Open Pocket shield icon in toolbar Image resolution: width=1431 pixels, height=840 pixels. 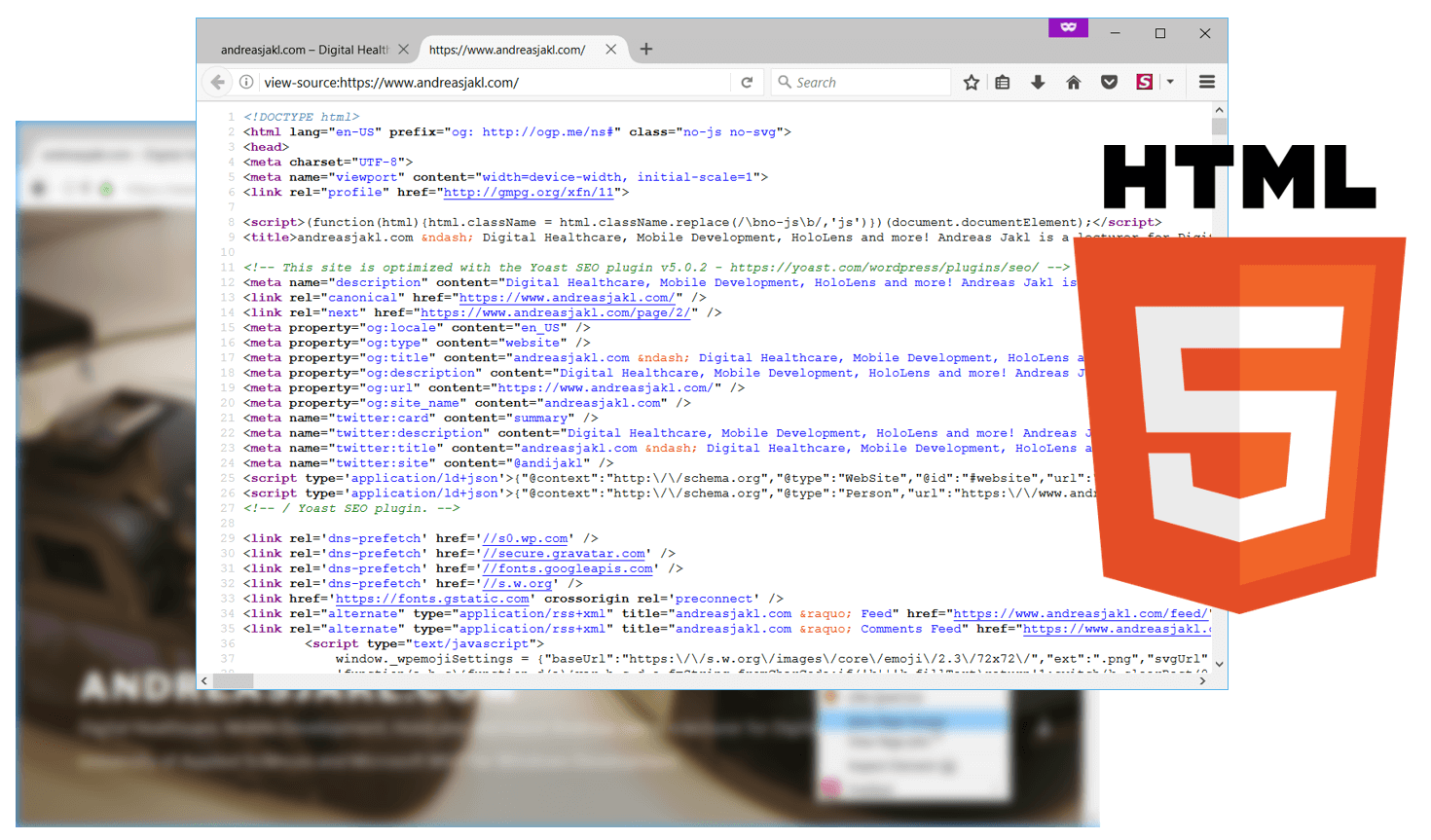coord(1109,83)
